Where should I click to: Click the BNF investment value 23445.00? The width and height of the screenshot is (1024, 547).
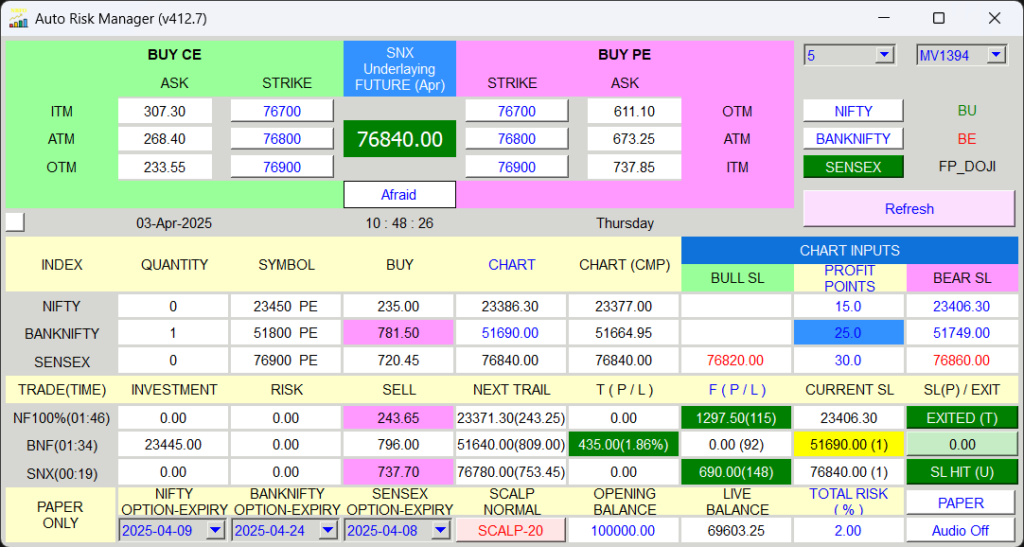pyautogui.click(x=173, y=445)
